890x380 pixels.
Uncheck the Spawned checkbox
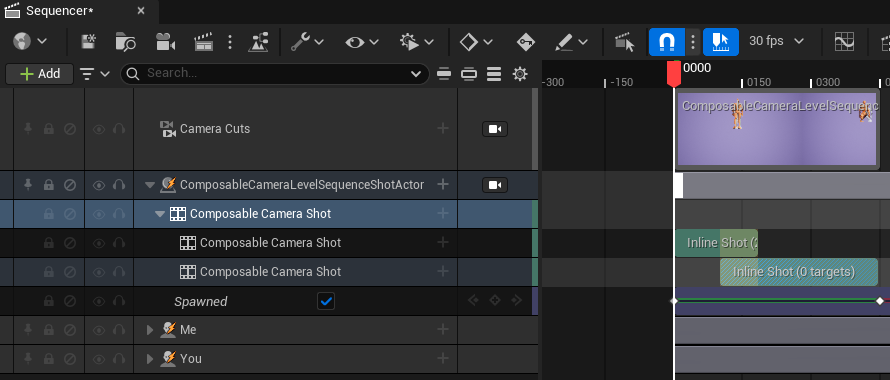[326, 301]
